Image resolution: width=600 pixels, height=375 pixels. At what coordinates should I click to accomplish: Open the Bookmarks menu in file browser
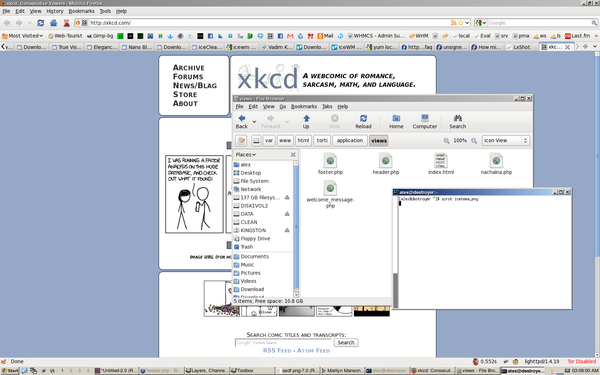(304, 106)
